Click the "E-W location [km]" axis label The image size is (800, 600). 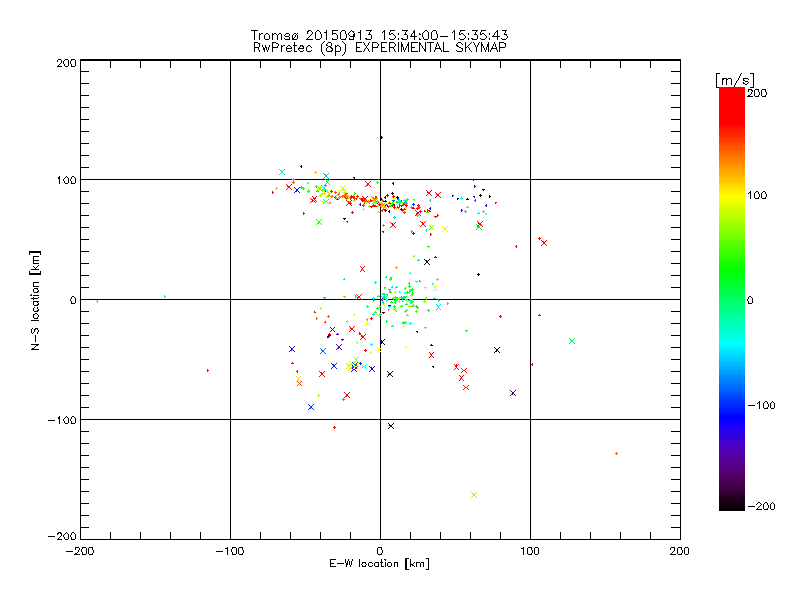pos(379,564)
